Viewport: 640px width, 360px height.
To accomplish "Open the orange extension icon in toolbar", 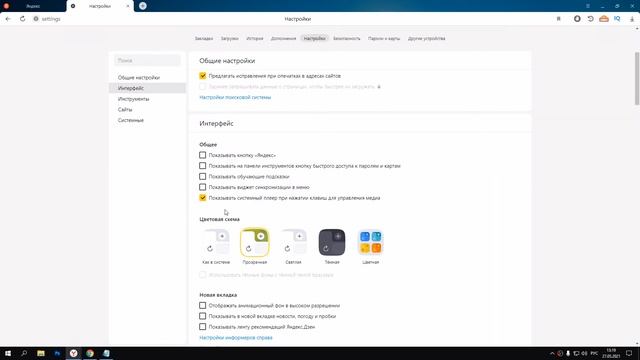I will click(x=604, y=19).
